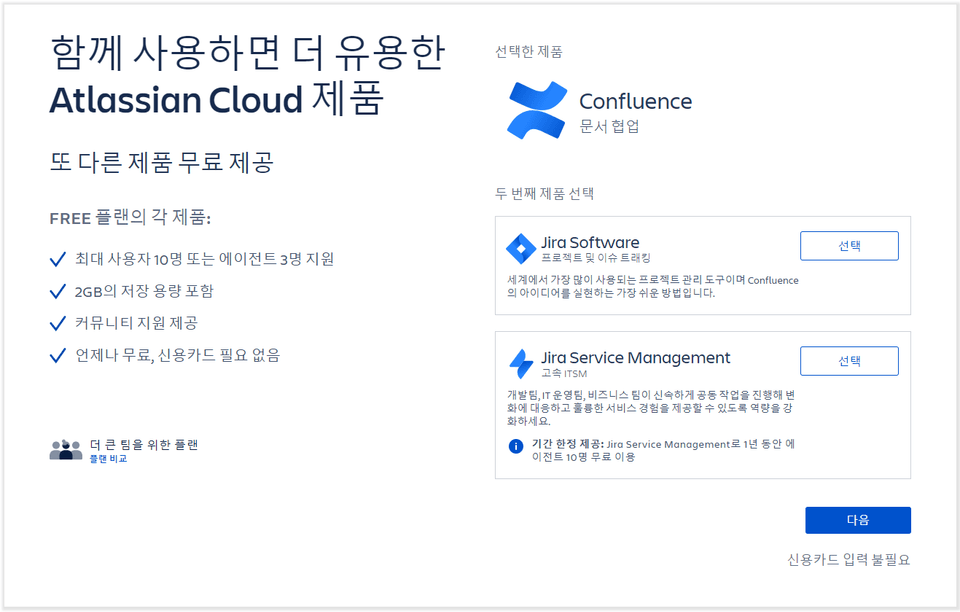Click the 더 큰 팀을 위한 플랜 text
Screen dimensions: 960x612
144,444
